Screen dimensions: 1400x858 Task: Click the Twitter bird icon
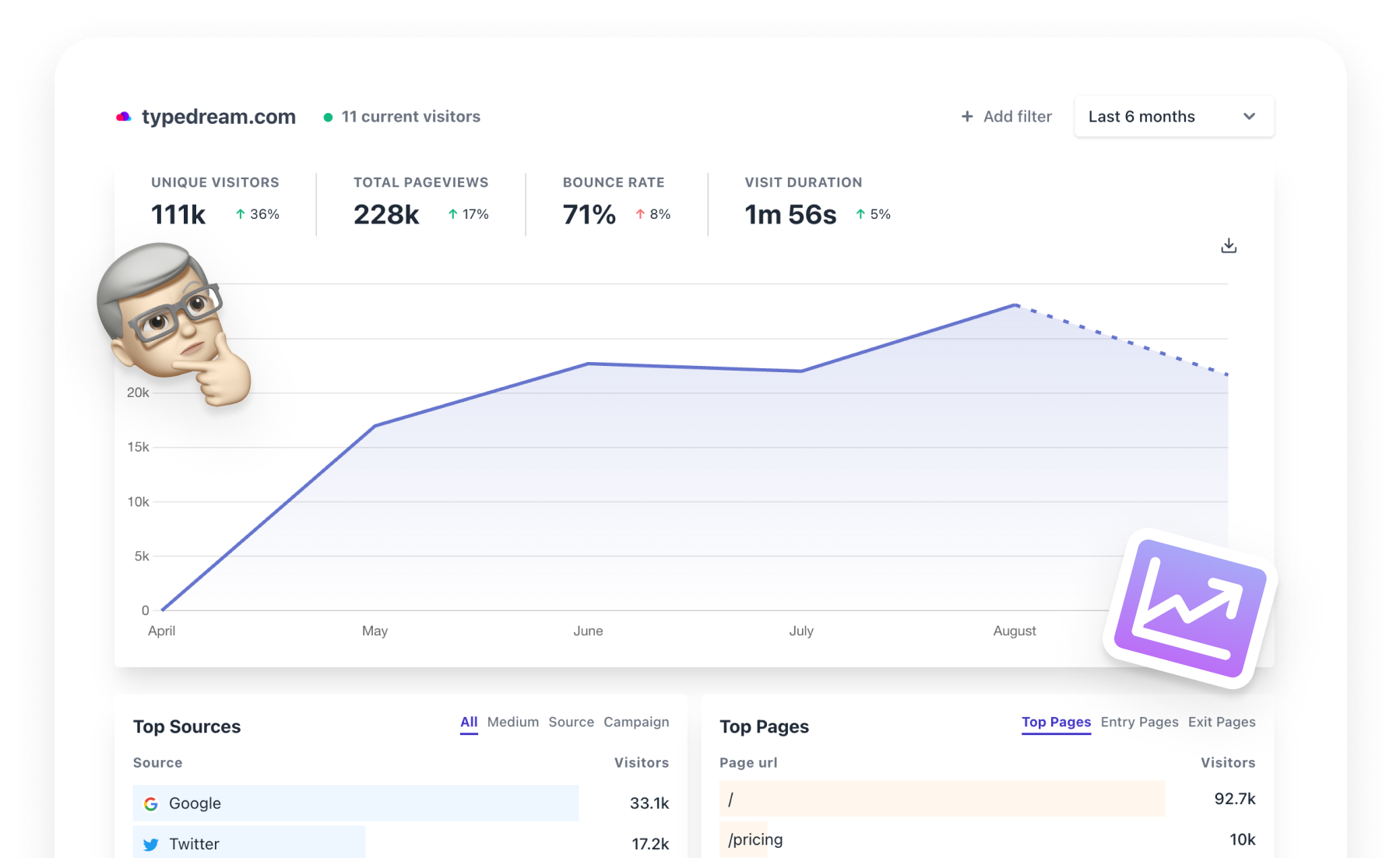(x=151, y=844)
